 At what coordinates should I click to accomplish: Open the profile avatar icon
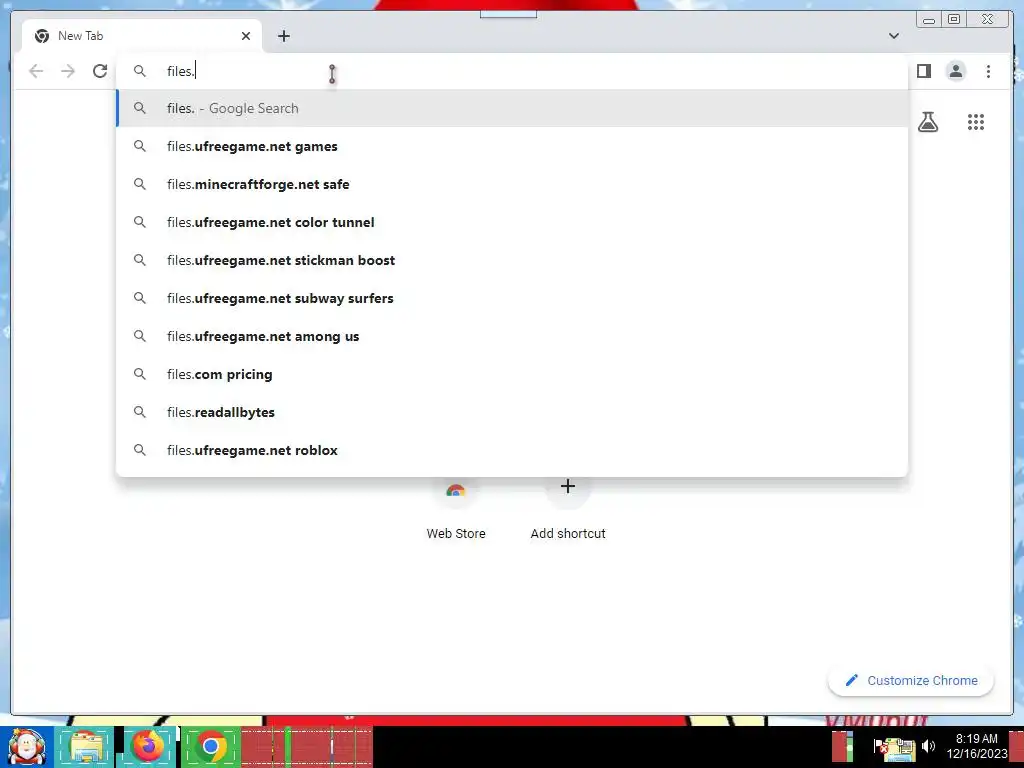[955, 71]
